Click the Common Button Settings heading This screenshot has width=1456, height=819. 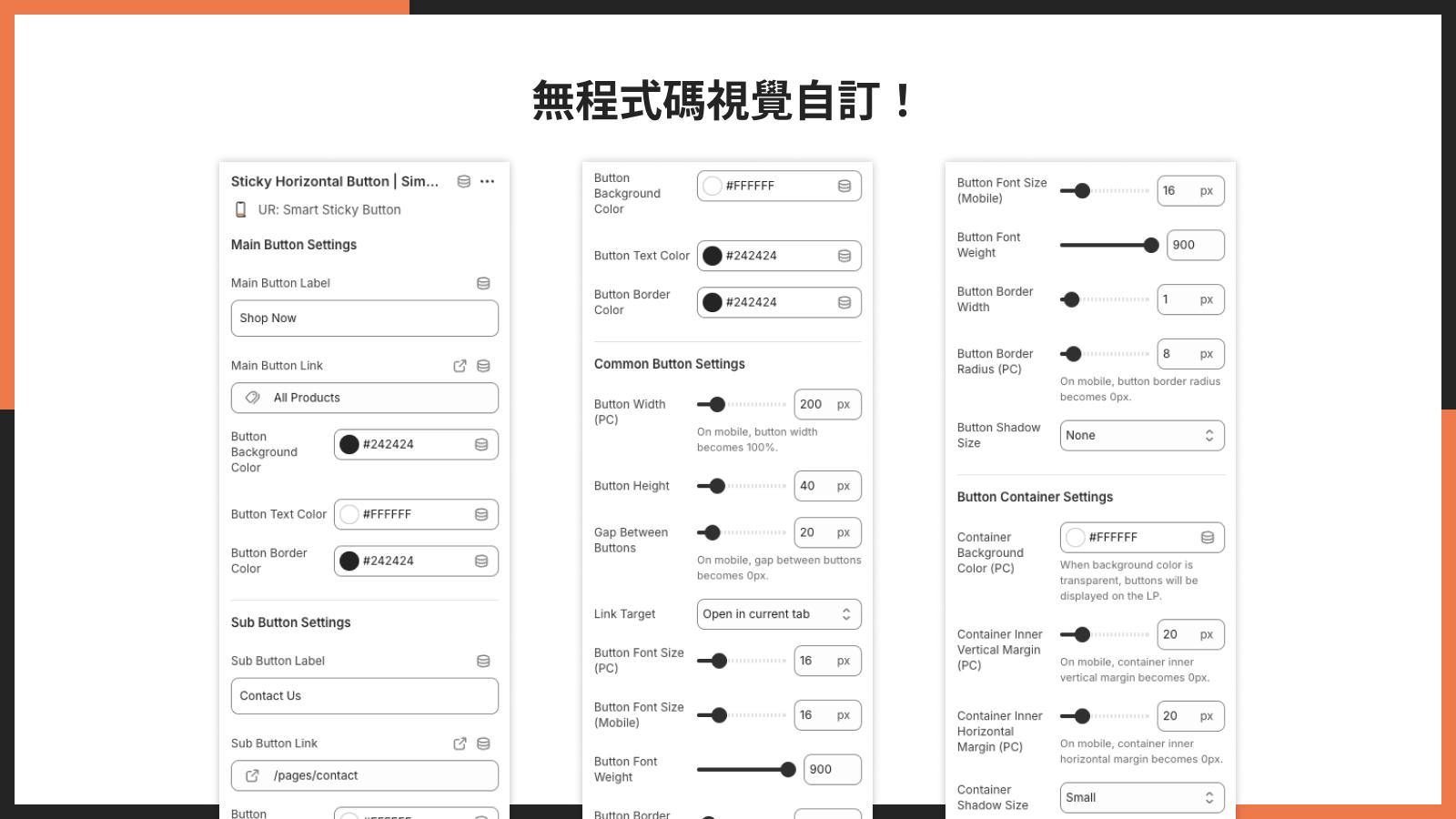pos(670,364)
